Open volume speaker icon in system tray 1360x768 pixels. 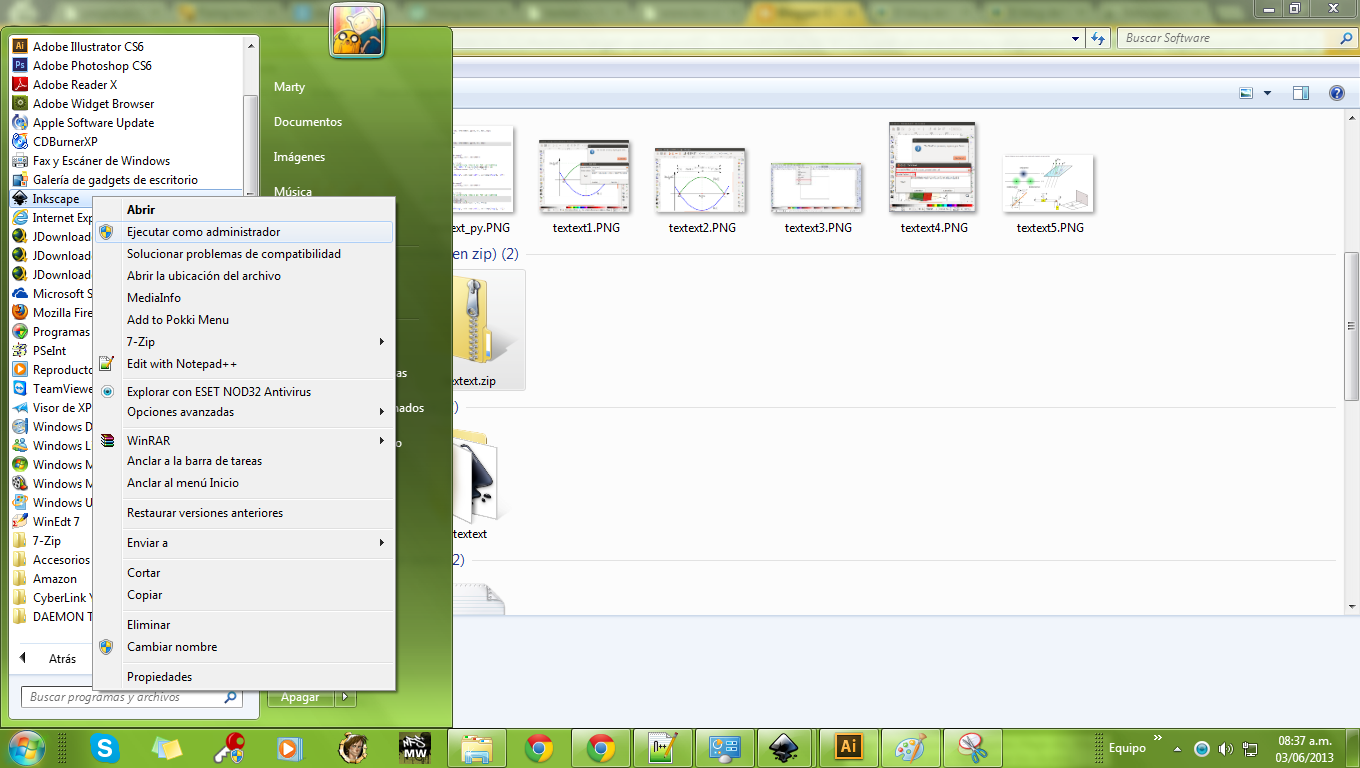tap(1226, 749)
